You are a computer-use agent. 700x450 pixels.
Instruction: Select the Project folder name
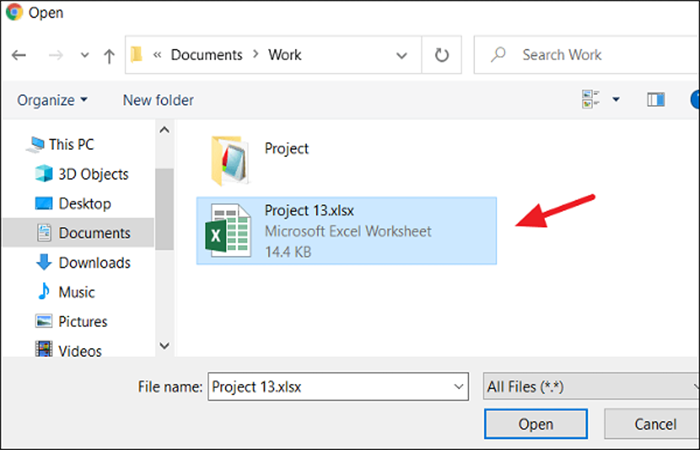[x=287, y=148]
